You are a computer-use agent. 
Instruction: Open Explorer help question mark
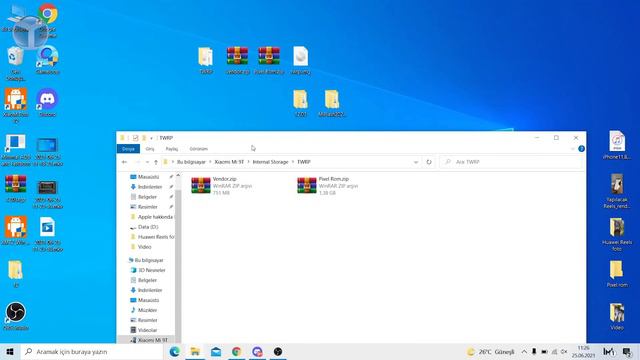(582, 149)
